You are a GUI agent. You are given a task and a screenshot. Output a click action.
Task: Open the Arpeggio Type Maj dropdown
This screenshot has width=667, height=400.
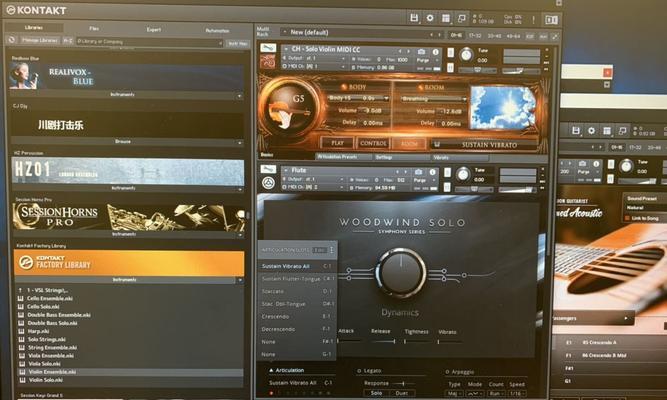[453, 393]
